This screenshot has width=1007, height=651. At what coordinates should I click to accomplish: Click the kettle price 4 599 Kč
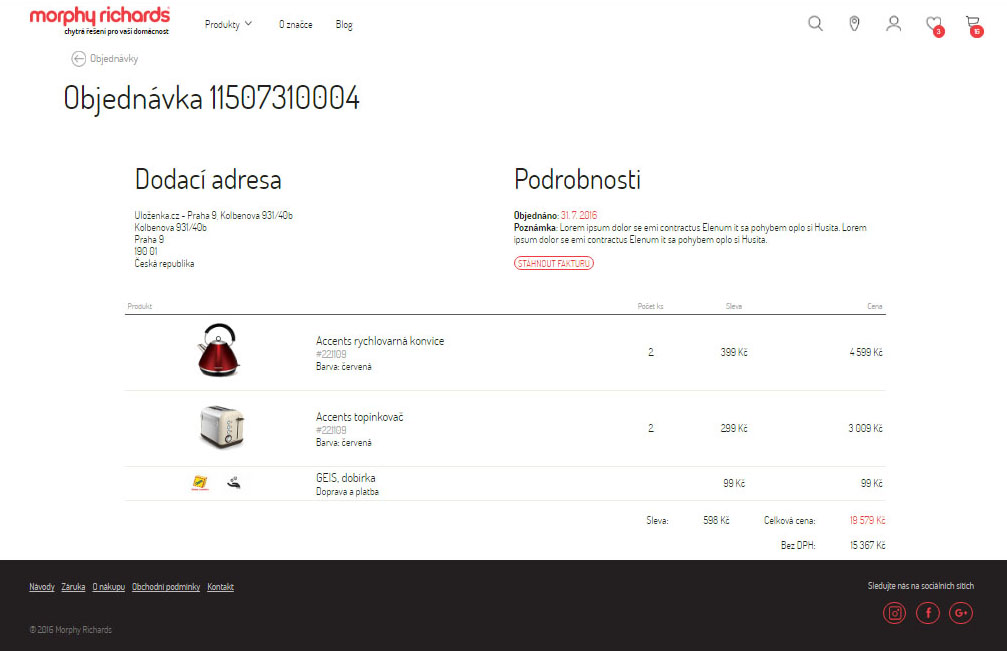coord(866,352)
